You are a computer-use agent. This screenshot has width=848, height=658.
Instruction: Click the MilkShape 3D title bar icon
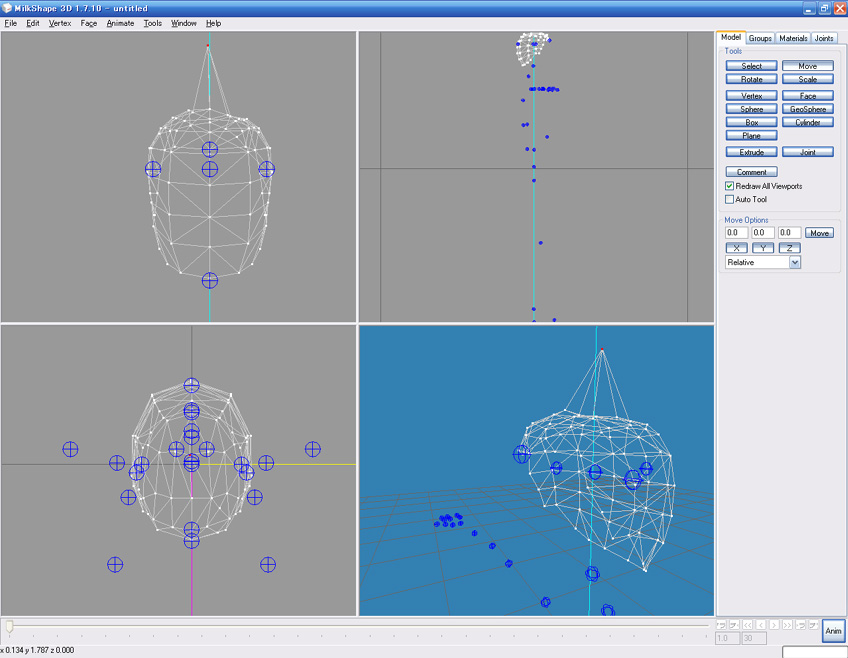pos(7,8)
